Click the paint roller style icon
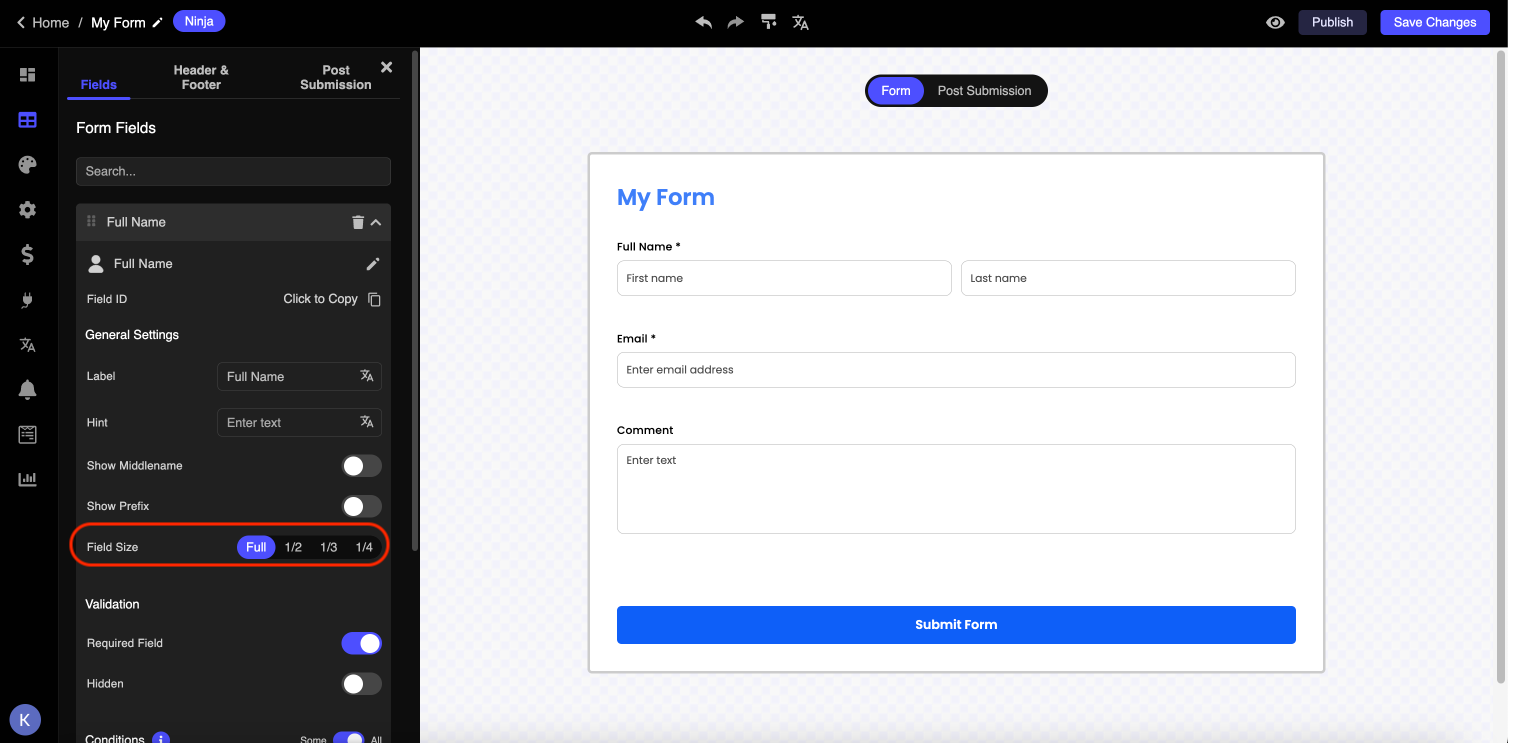1520x743 pixels. pos(768,22)
